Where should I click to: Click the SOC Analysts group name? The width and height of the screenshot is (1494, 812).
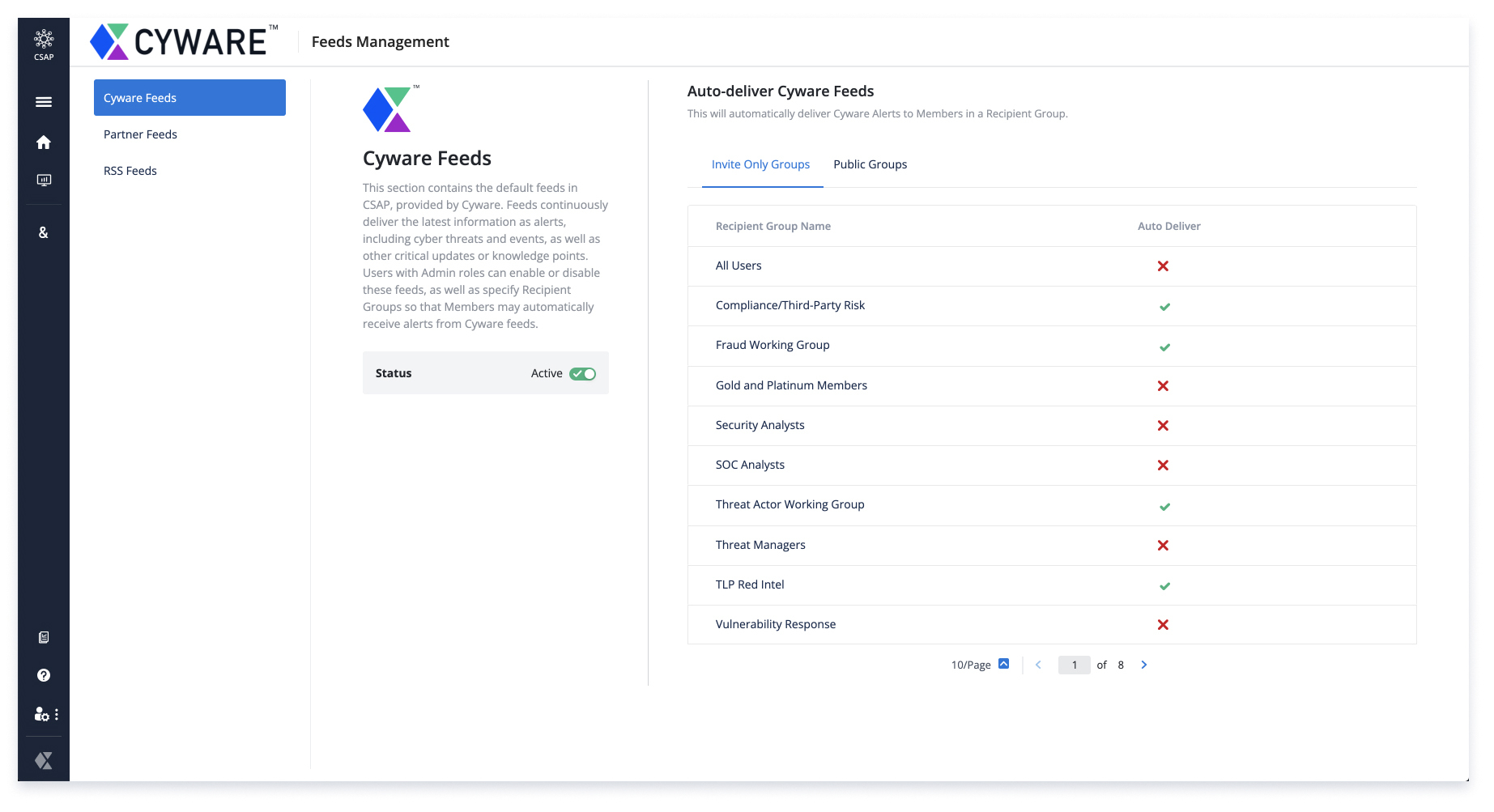tap(750, 465)
